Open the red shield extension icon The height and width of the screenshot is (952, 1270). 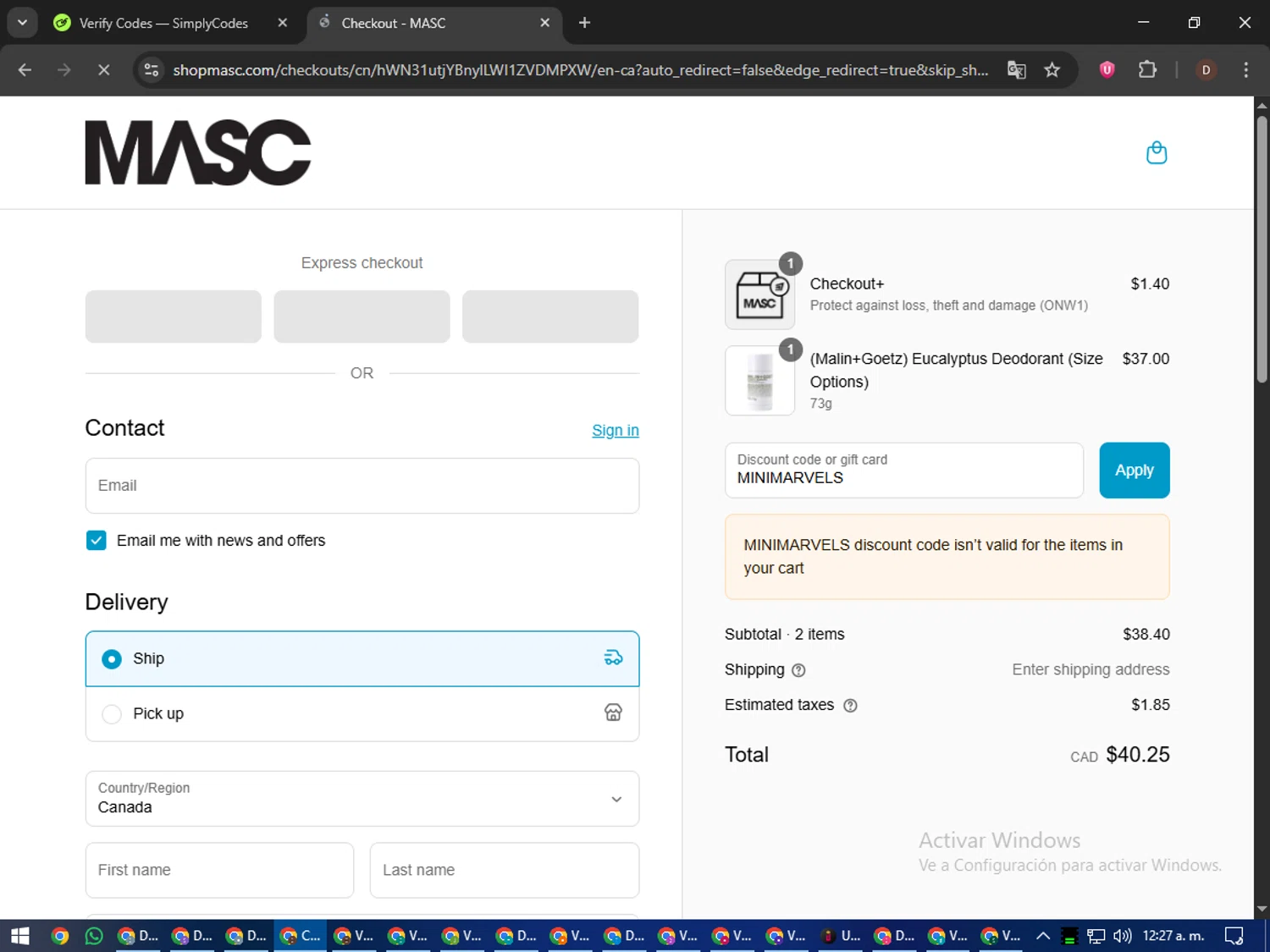1107,69
